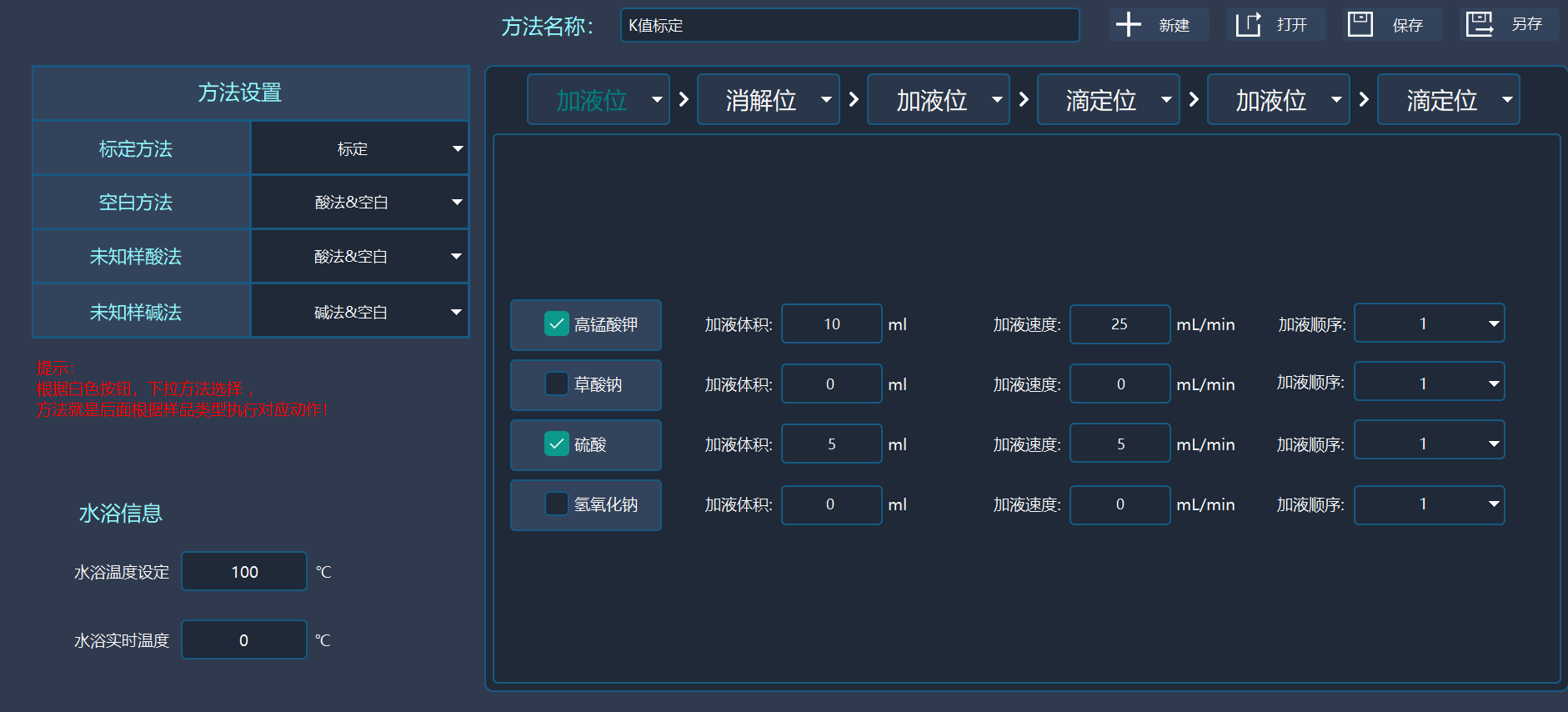Tick the 氢氧化钠 checkbox

pos(556,504)
